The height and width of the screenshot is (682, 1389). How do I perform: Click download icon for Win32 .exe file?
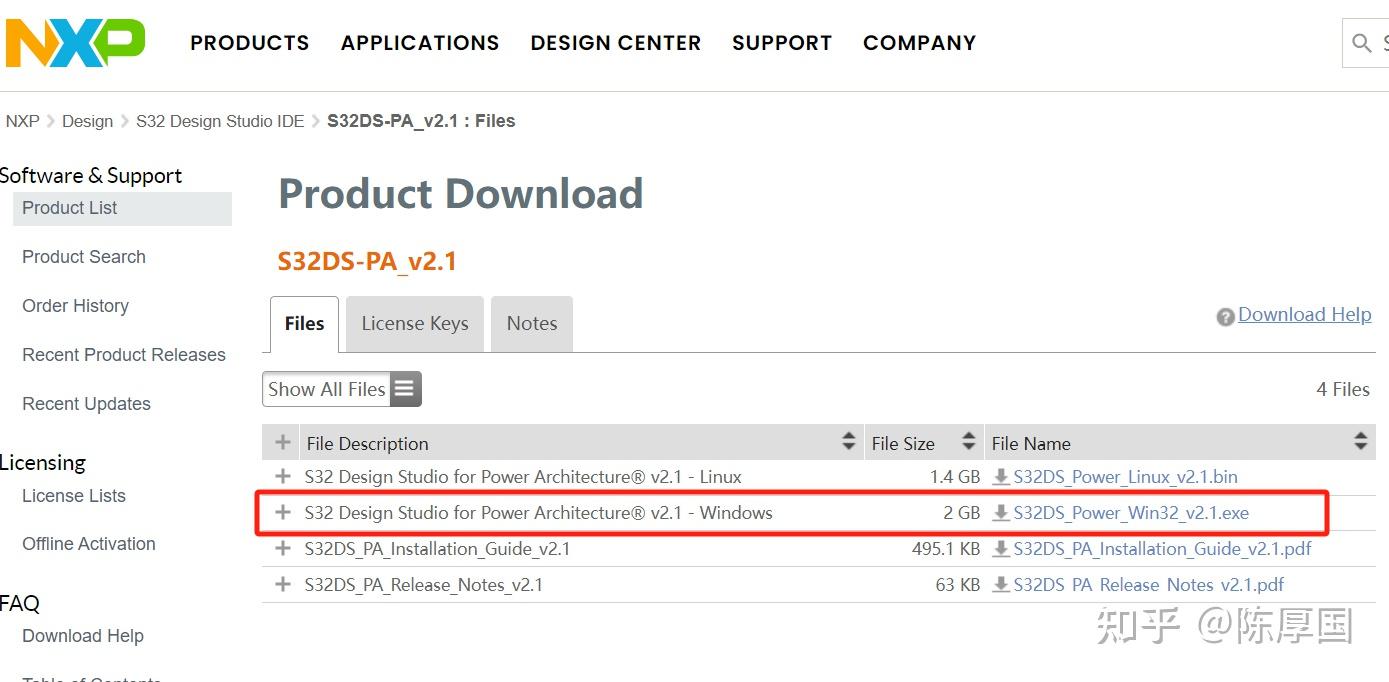point(1000,513)
